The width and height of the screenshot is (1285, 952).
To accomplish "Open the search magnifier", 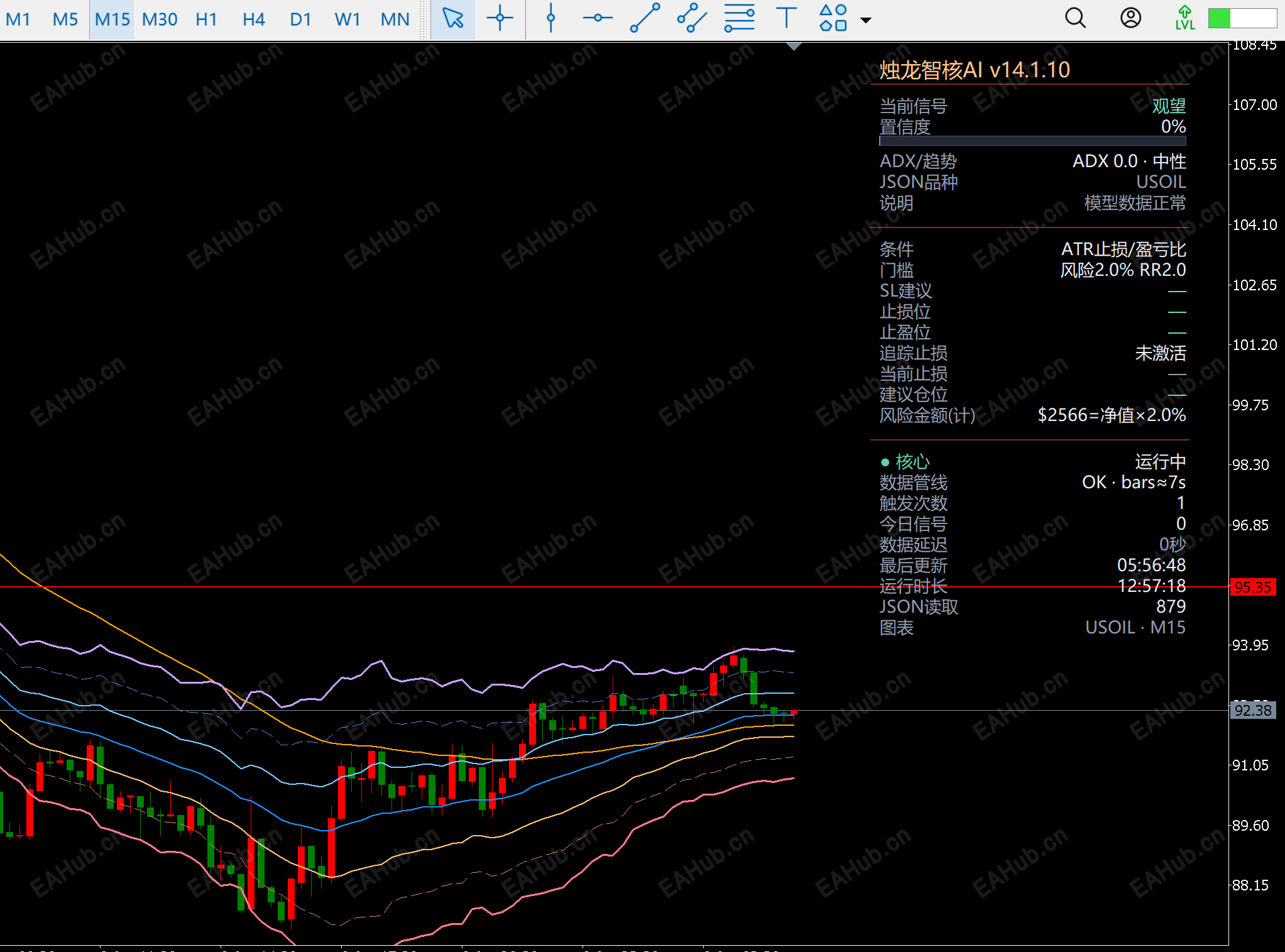I will [x=1075, y=19].
